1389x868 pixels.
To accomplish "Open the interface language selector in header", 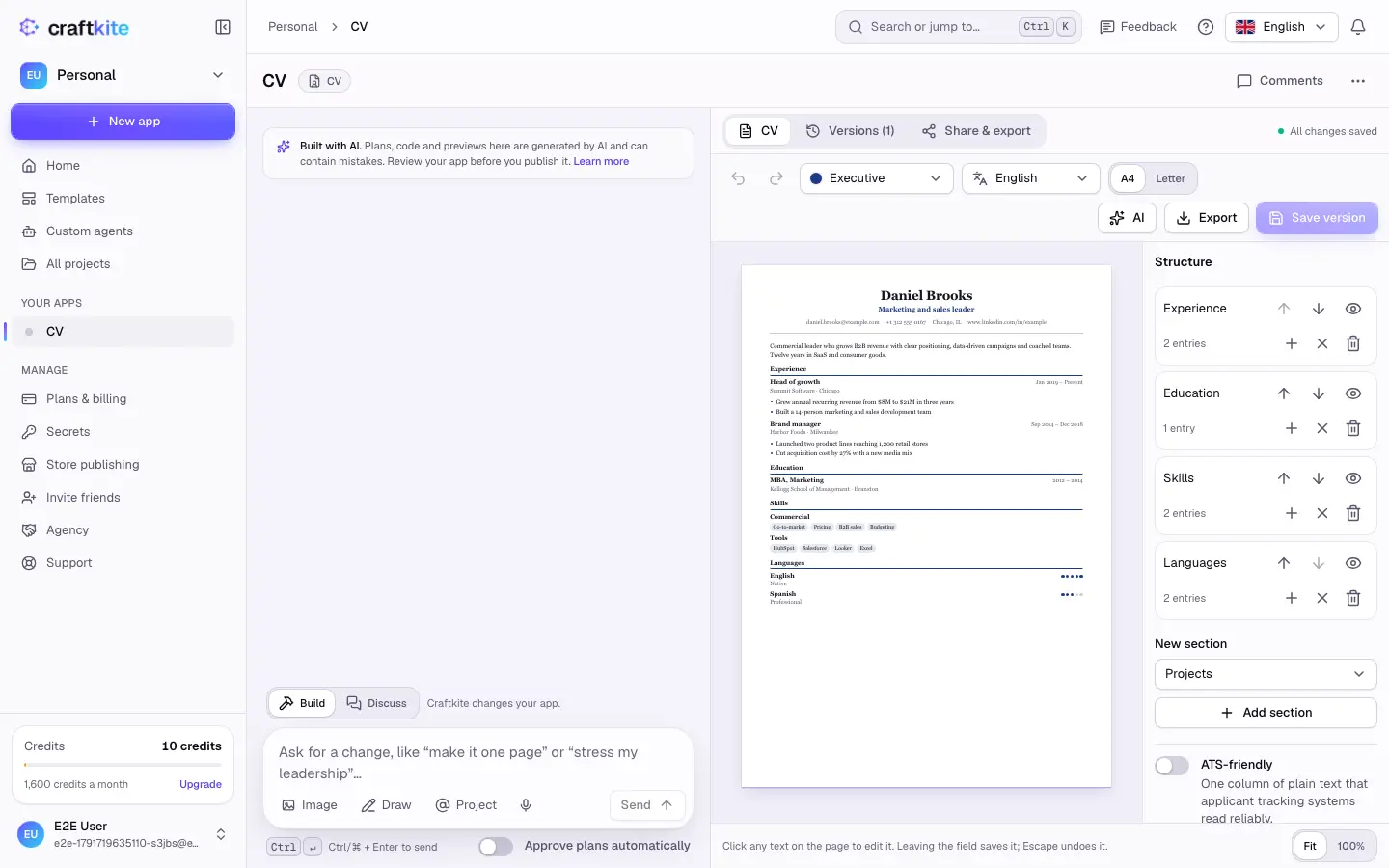I will [1281, 27].
